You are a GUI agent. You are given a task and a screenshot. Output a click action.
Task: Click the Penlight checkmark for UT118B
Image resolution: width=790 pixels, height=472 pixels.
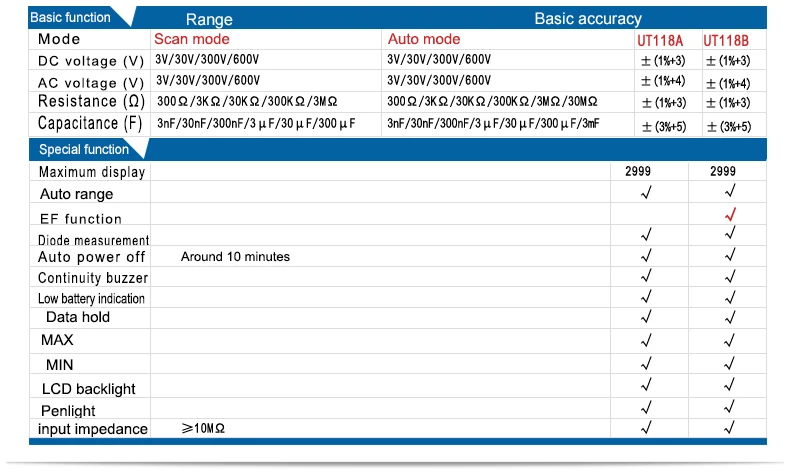click(x=730, y=407)
